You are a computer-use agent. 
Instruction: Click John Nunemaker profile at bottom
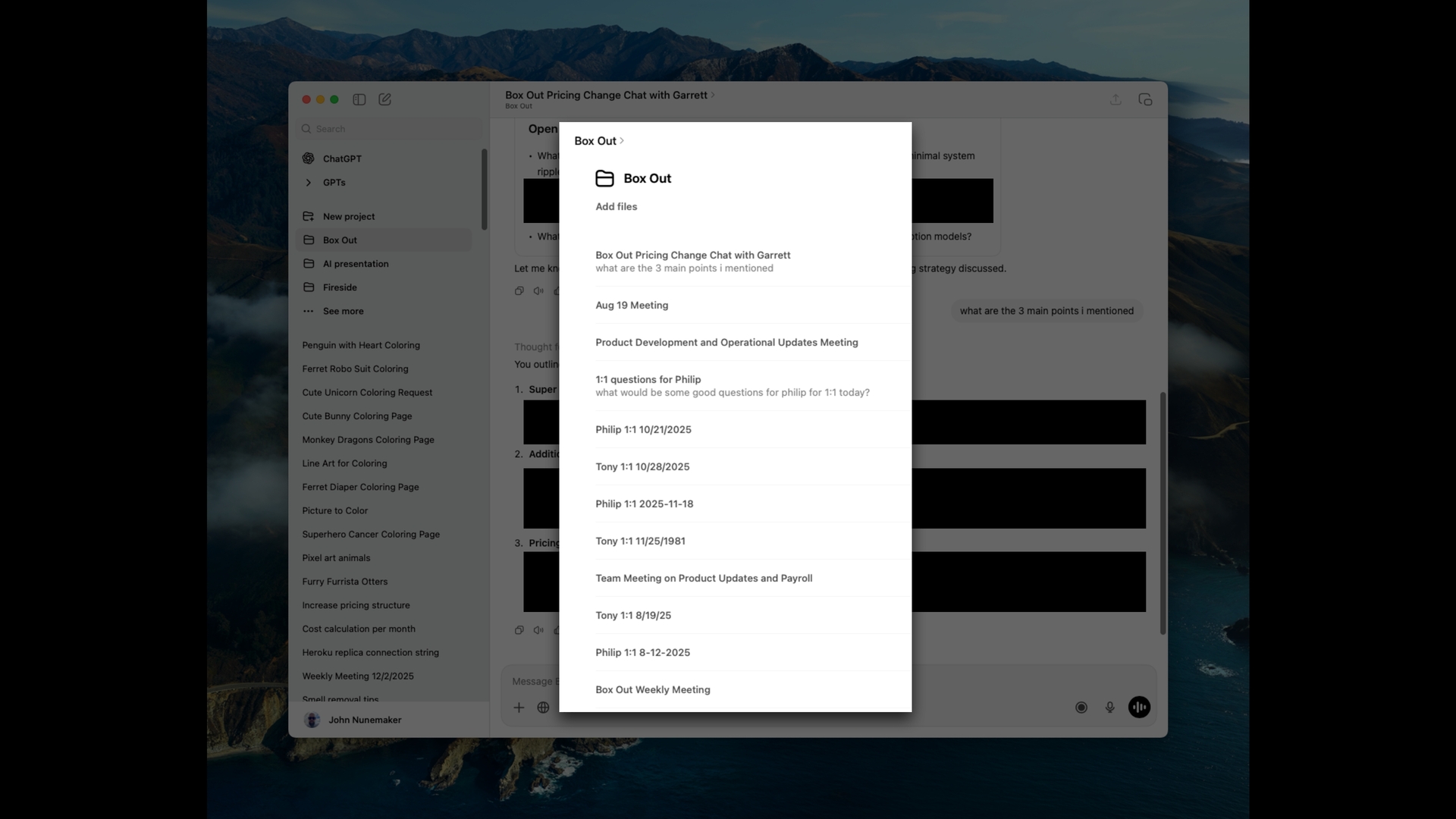(364, 720)
